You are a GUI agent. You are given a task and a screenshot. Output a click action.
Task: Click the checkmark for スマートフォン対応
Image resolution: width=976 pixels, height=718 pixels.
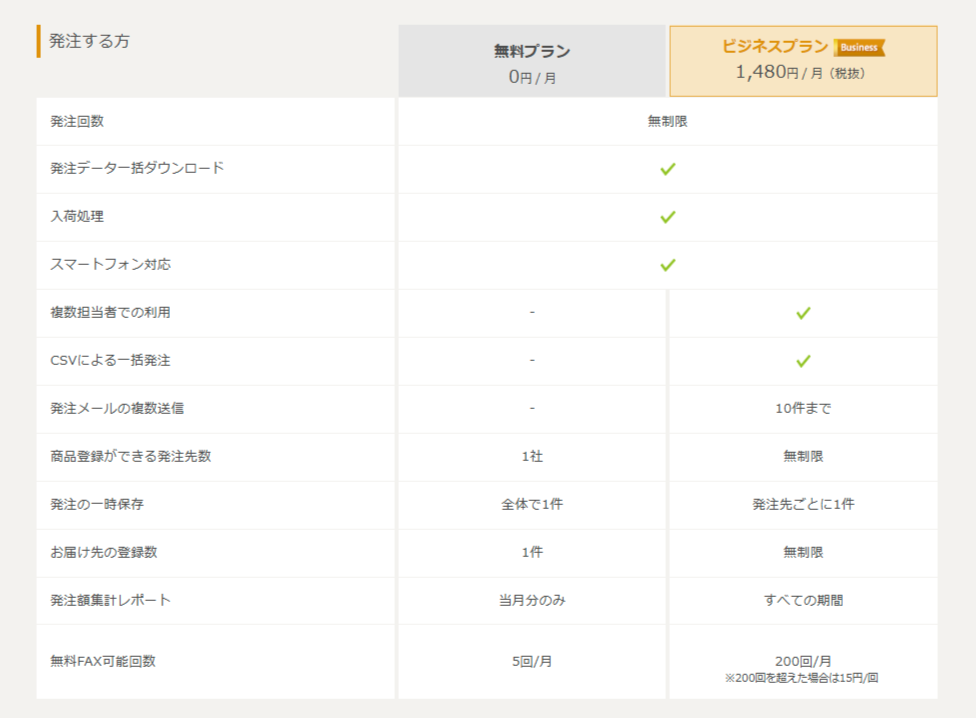pyautogui.click(x=668, y=265)
